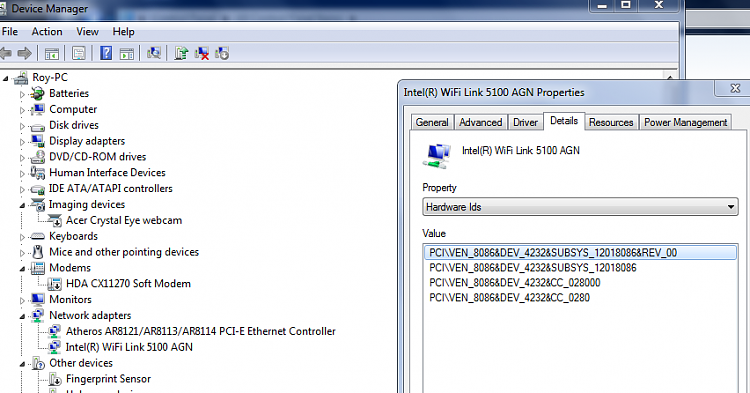Click the Roy-PC computer root icon
The height and width of the screenshot is (393, 750).
[x=22, y=77]
